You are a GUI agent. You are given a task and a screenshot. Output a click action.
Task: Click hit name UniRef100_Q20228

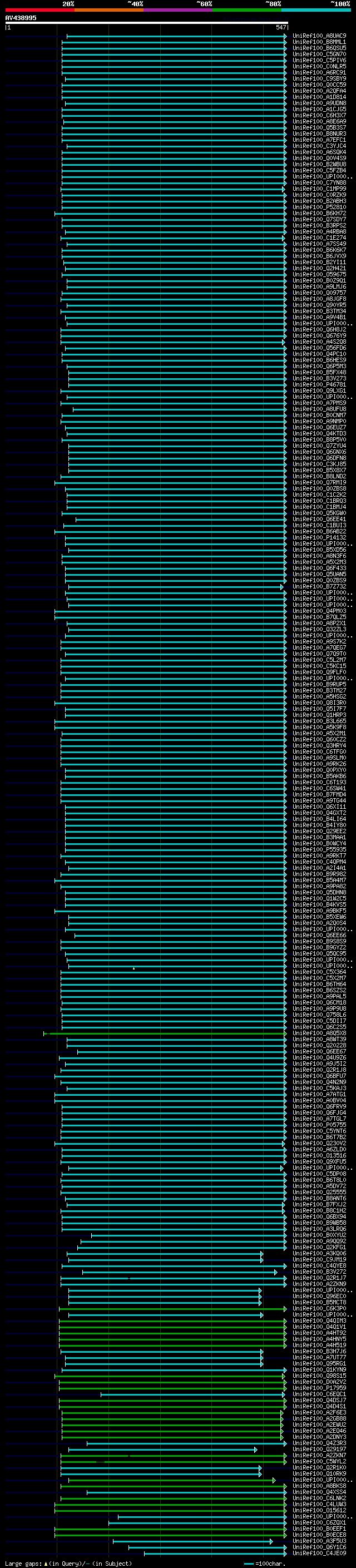319,1046
